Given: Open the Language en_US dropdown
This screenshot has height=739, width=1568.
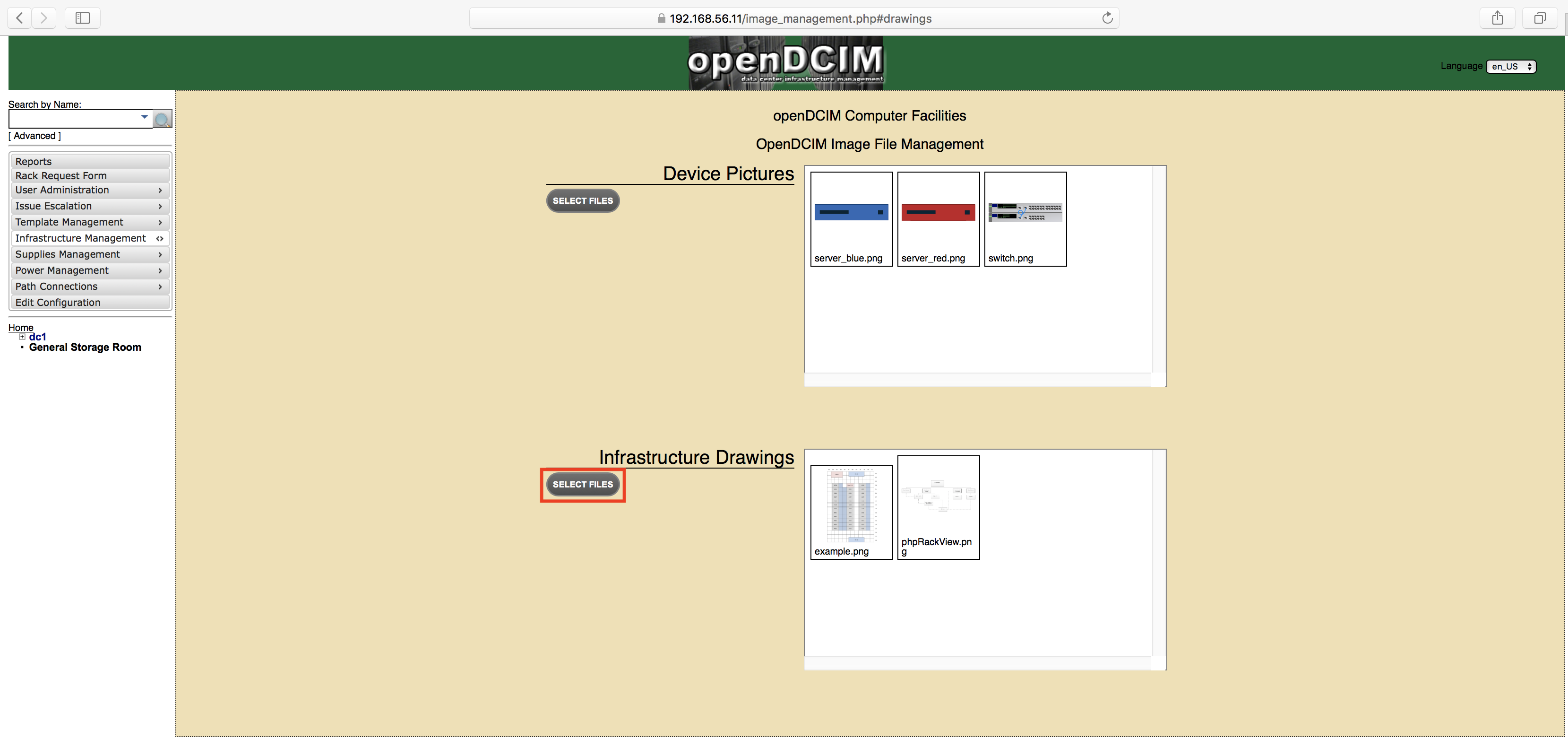Looking at the screenshot, I should pos(1511,66).
